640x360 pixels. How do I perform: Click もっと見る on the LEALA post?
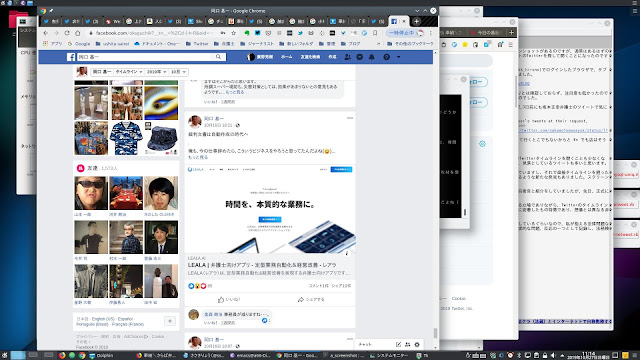198,157
